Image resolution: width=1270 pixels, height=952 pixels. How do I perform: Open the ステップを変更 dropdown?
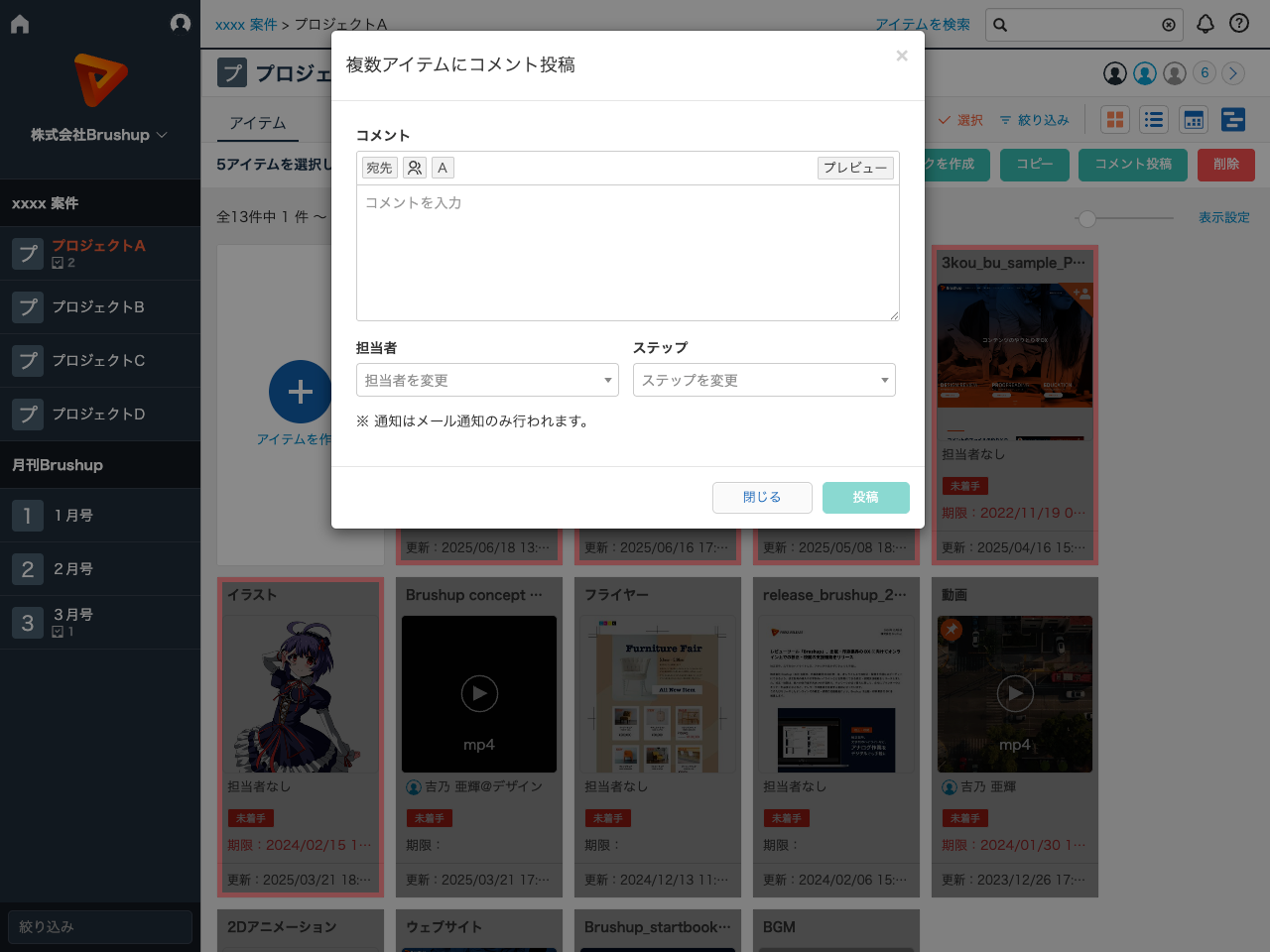(764, 380)
